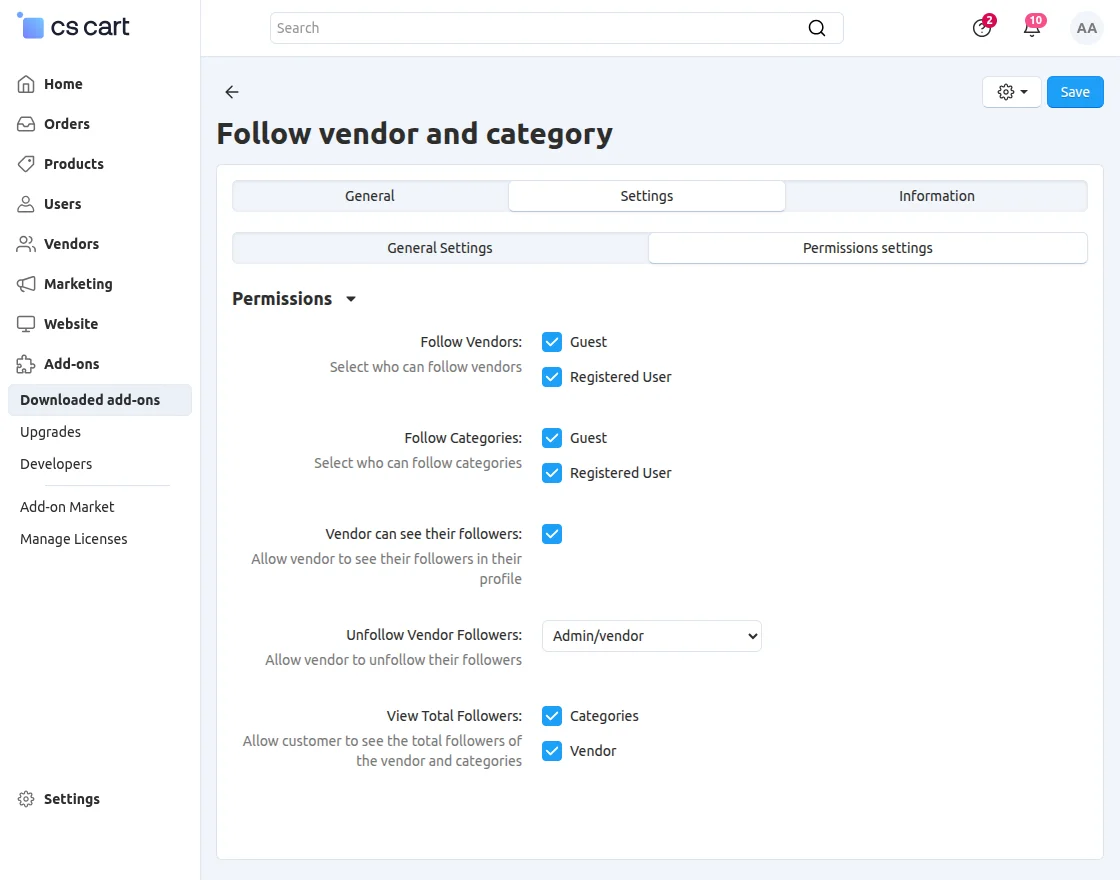Screen dimensions: 1120x880
Task: Open Developers in sidebar
Action: pyautogui.click(x=56, y=464)
